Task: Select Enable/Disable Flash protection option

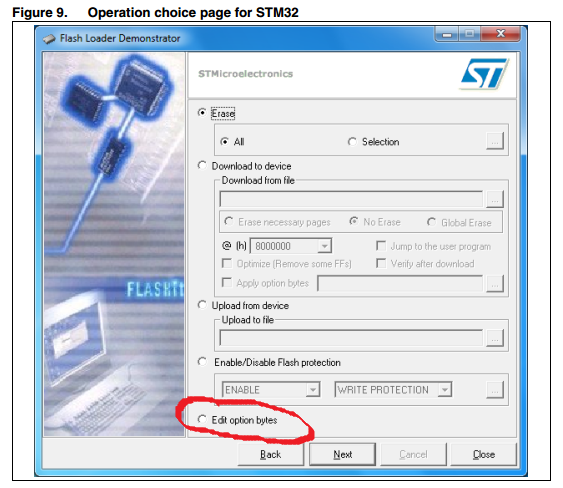Action: (x=202, y=362)
